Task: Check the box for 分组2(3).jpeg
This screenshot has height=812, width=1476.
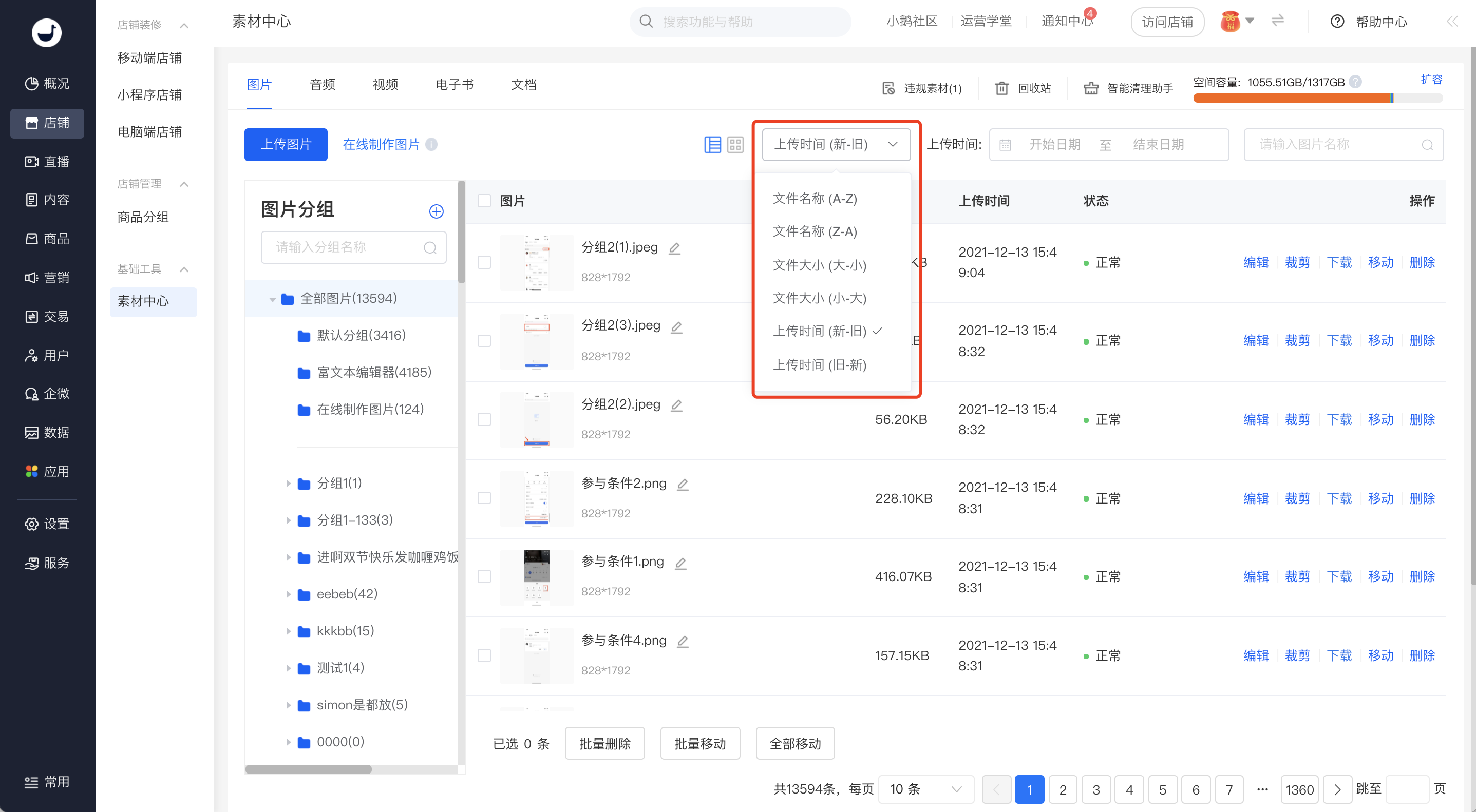Action: (x=484, y=341)
